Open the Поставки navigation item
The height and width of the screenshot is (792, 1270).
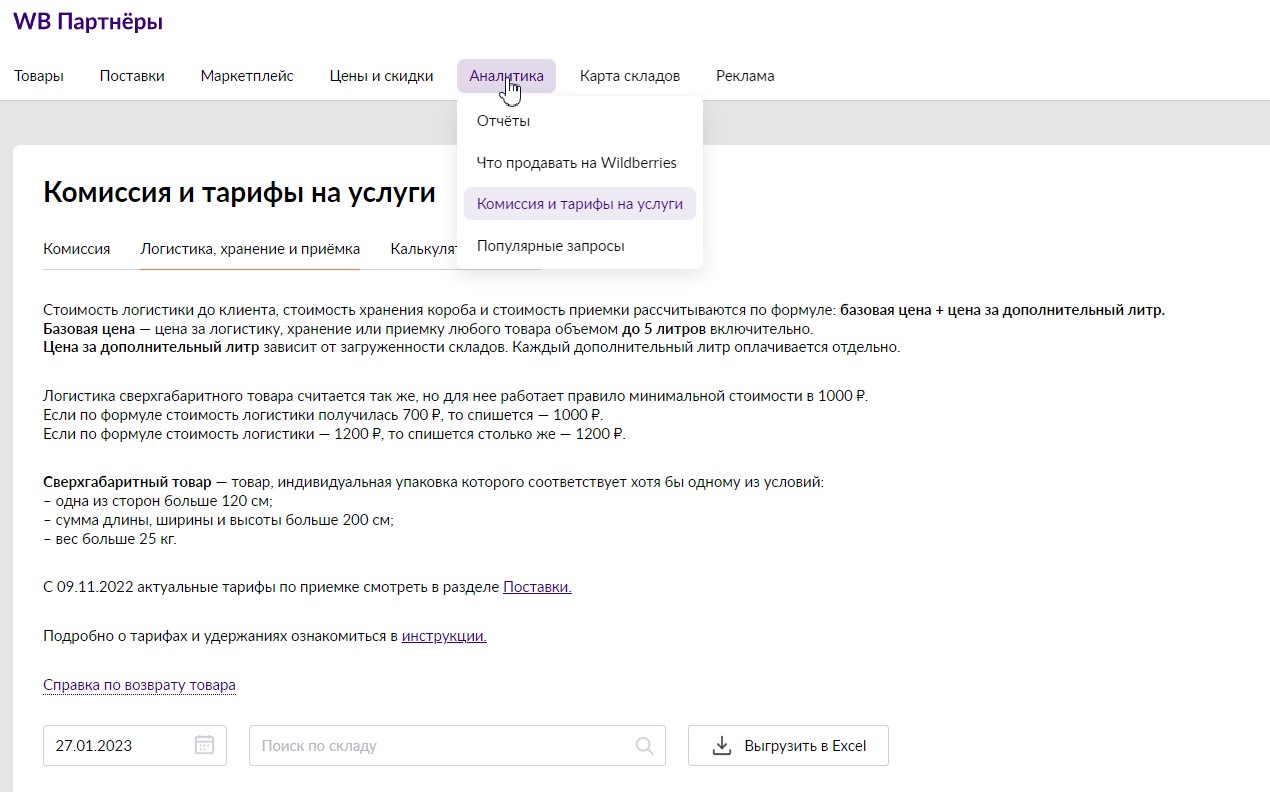click(x=132, y=76)
